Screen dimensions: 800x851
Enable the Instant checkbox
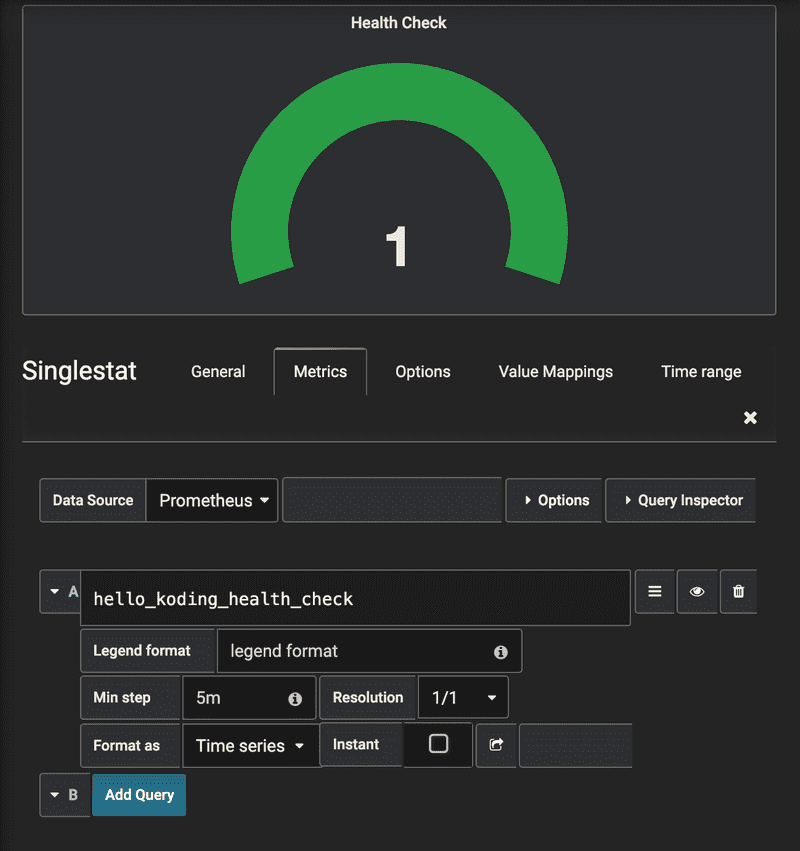438,744
